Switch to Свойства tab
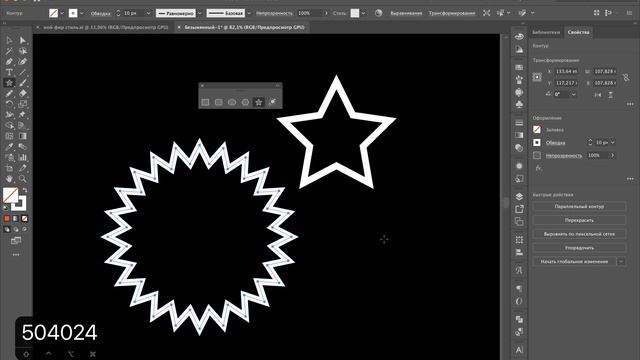The width and height of the screenshot is (640, 360). tap(578, 32)
